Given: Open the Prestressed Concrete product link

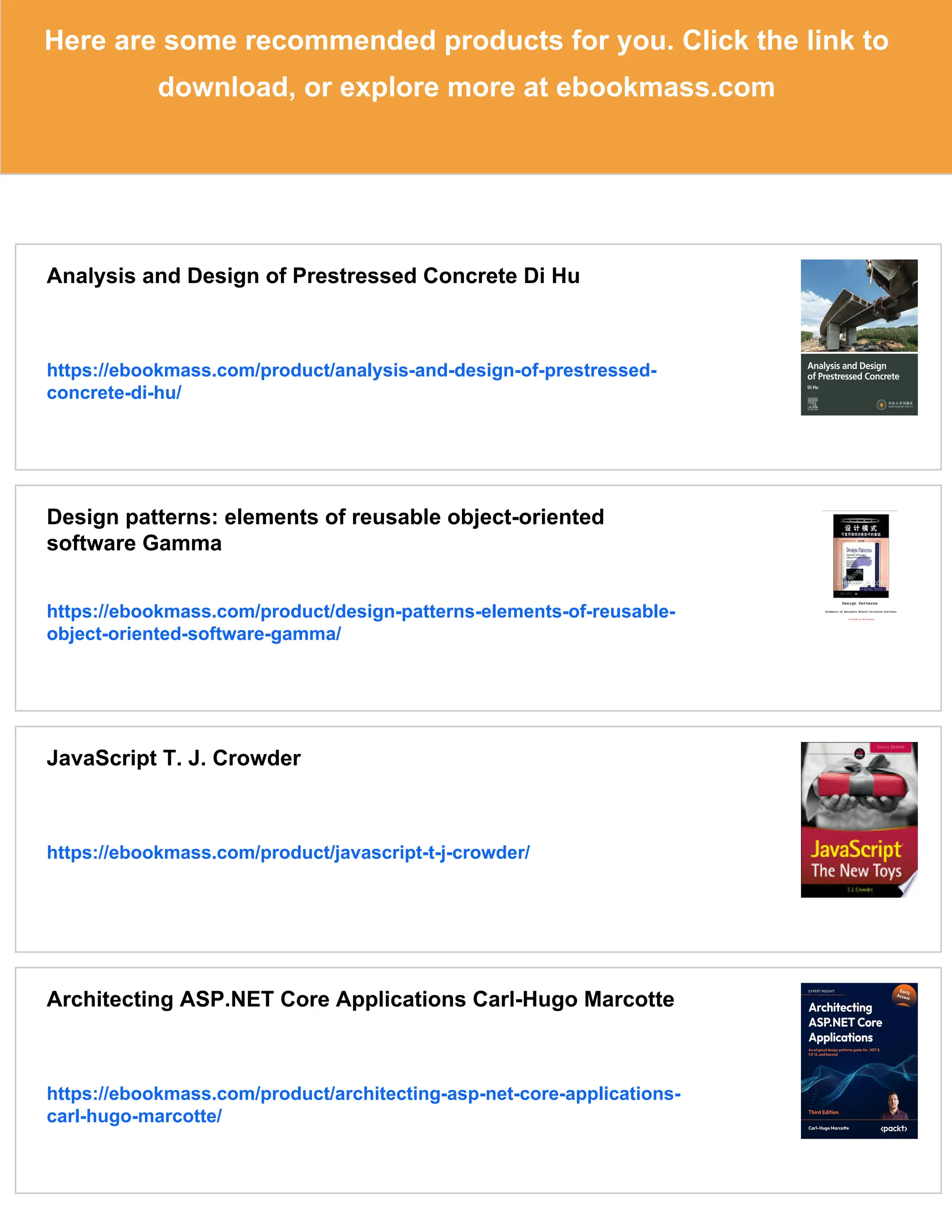Looking at the screenshot, I should 351,371.
